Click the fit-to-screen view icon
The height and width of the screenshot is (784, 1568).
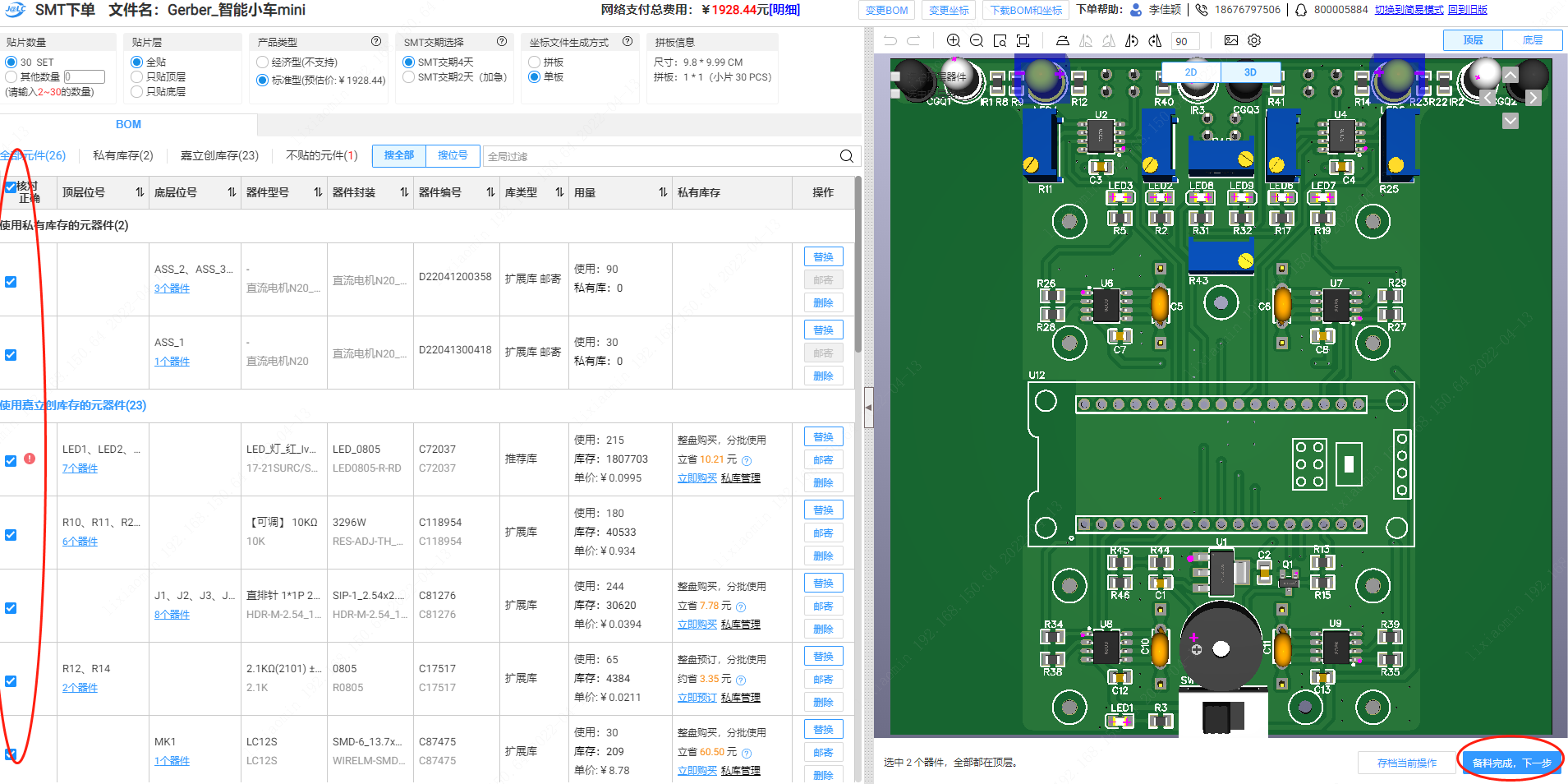click(1023, 40)
